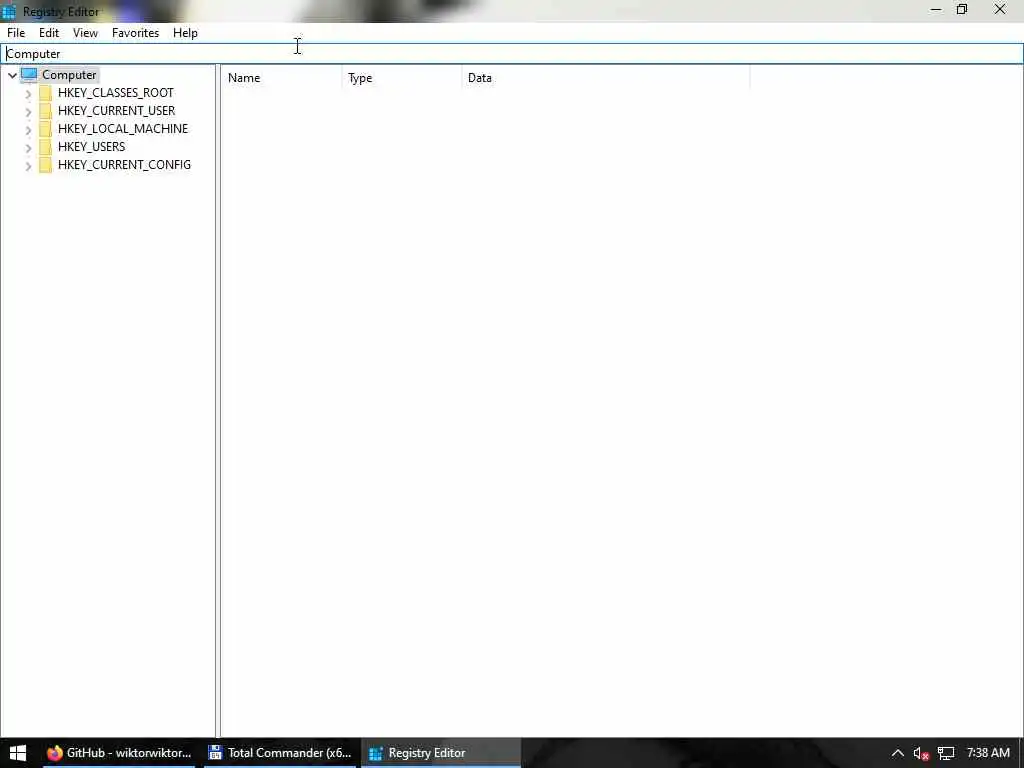
Task: Select the HKEY_LOCAL_MACHINE key label
Action: pyautogui.click(x=123, y=129)
